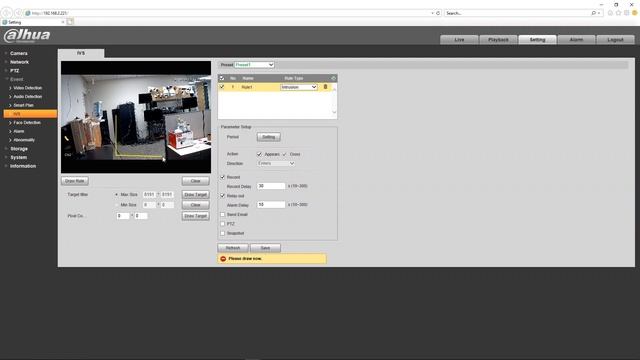Toggle the Cross action checkbox
The image size is (640, 360).
click(x=284, y=154)
